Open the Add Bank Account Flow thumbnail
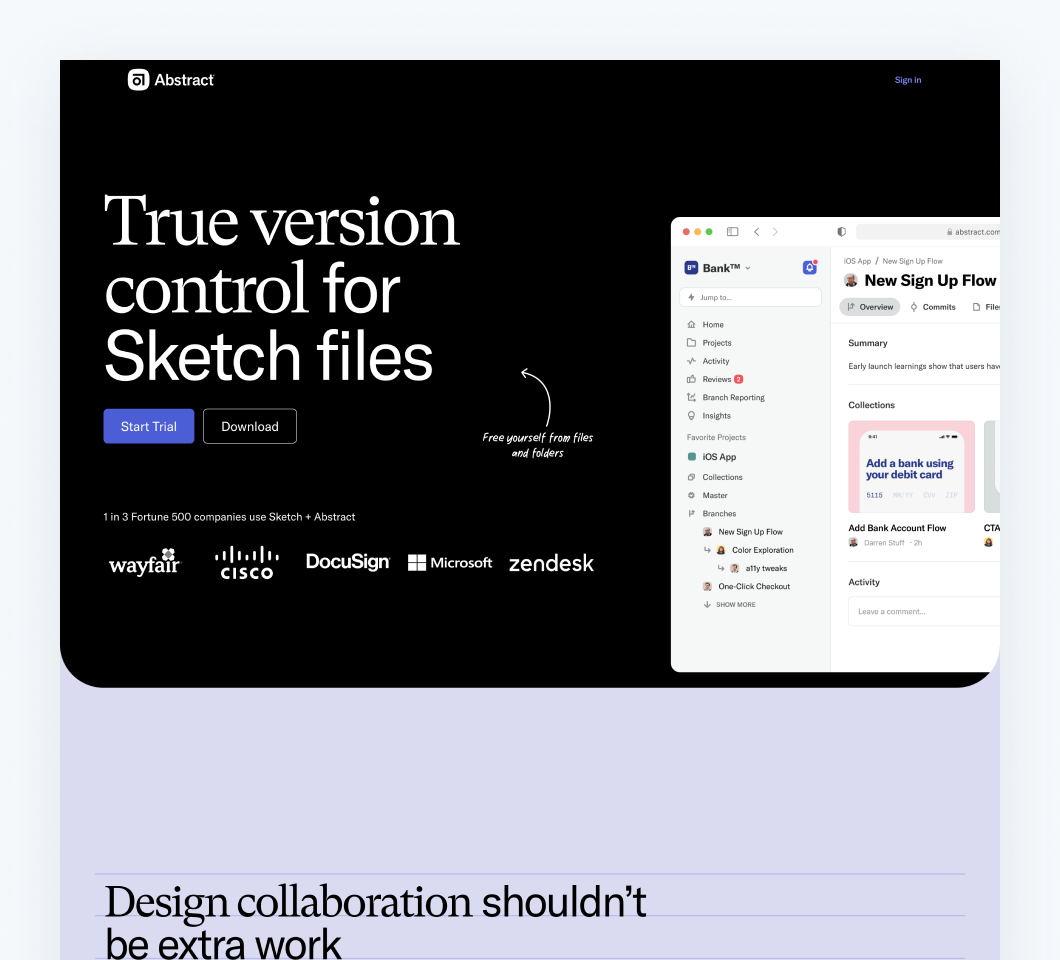The width and height of the screenshot is (1060, 960). [911, 466]
